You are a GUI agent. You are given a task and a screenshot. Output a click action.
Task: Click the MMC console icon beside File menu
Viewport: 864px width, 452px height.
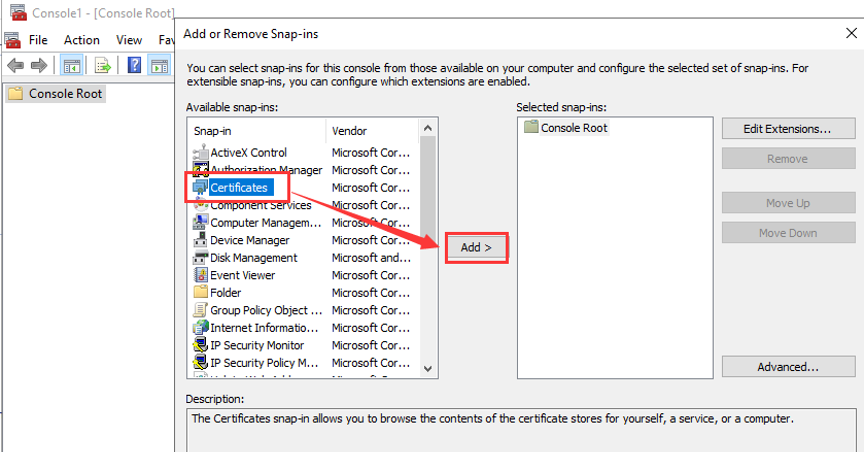(13, 40)
